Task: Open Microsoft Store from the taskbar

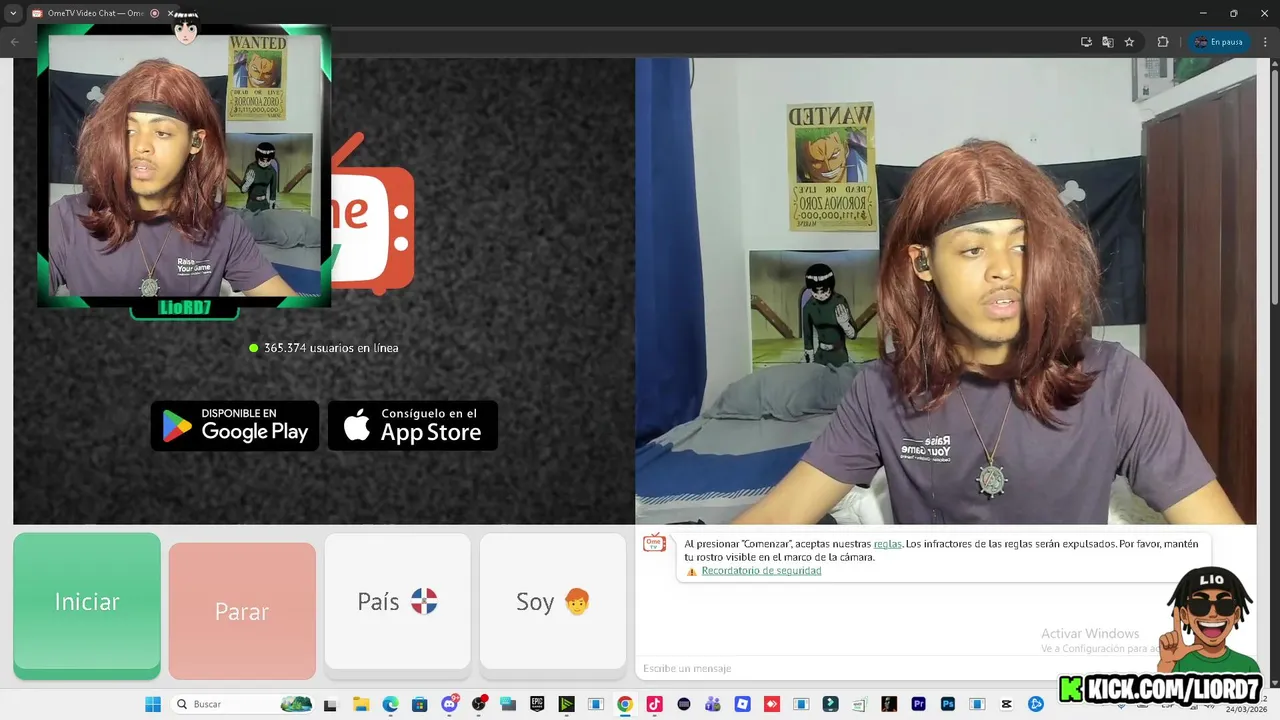Action: (420, 704)
